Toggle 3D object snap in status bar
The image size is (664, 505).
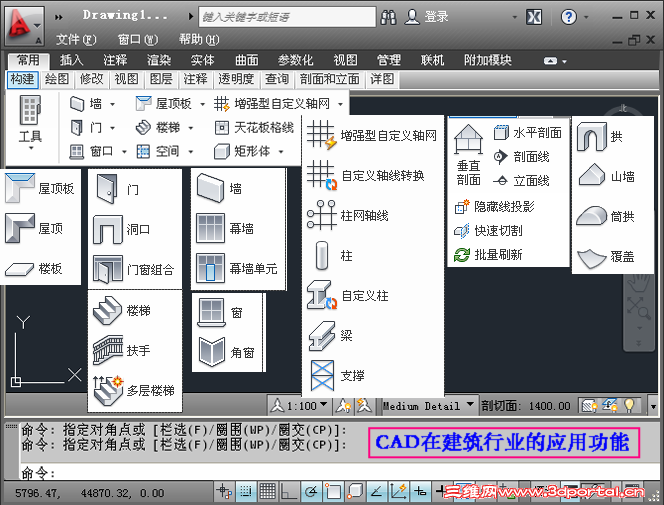coord(355,491)
